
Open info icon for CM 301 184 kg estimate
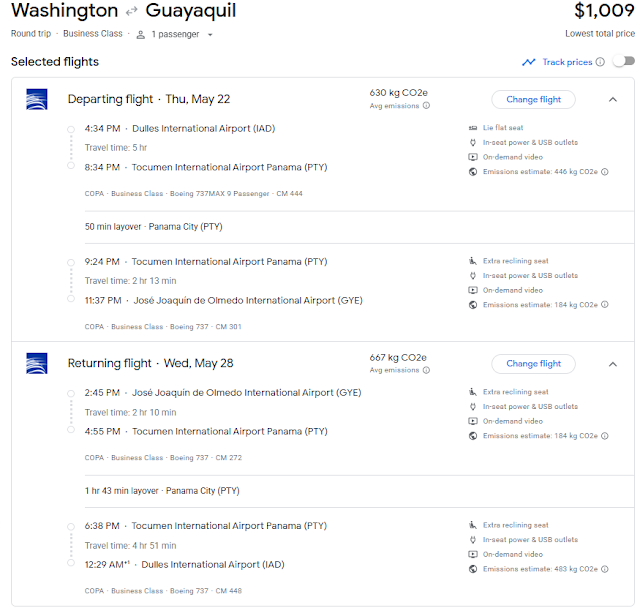(x=605, y=304)
